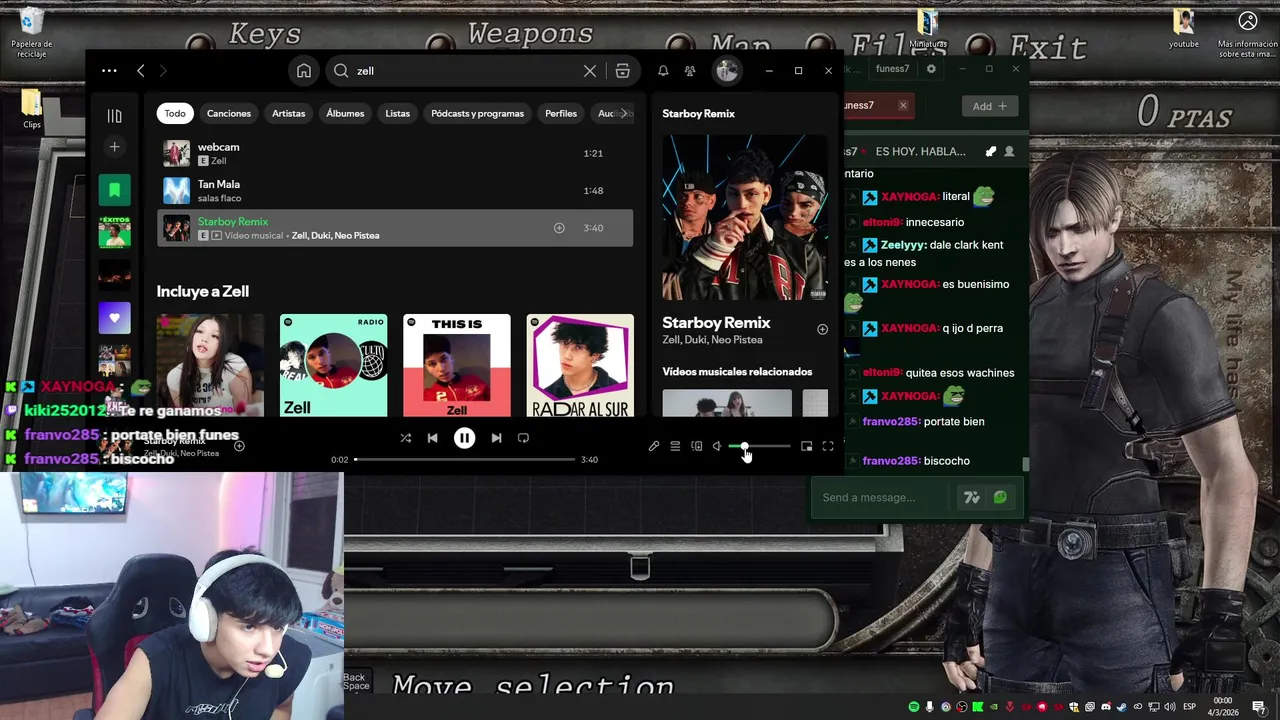Skip to the next track
The width and height of the screenshot is (1280, 720).
(x=496, y=438)
